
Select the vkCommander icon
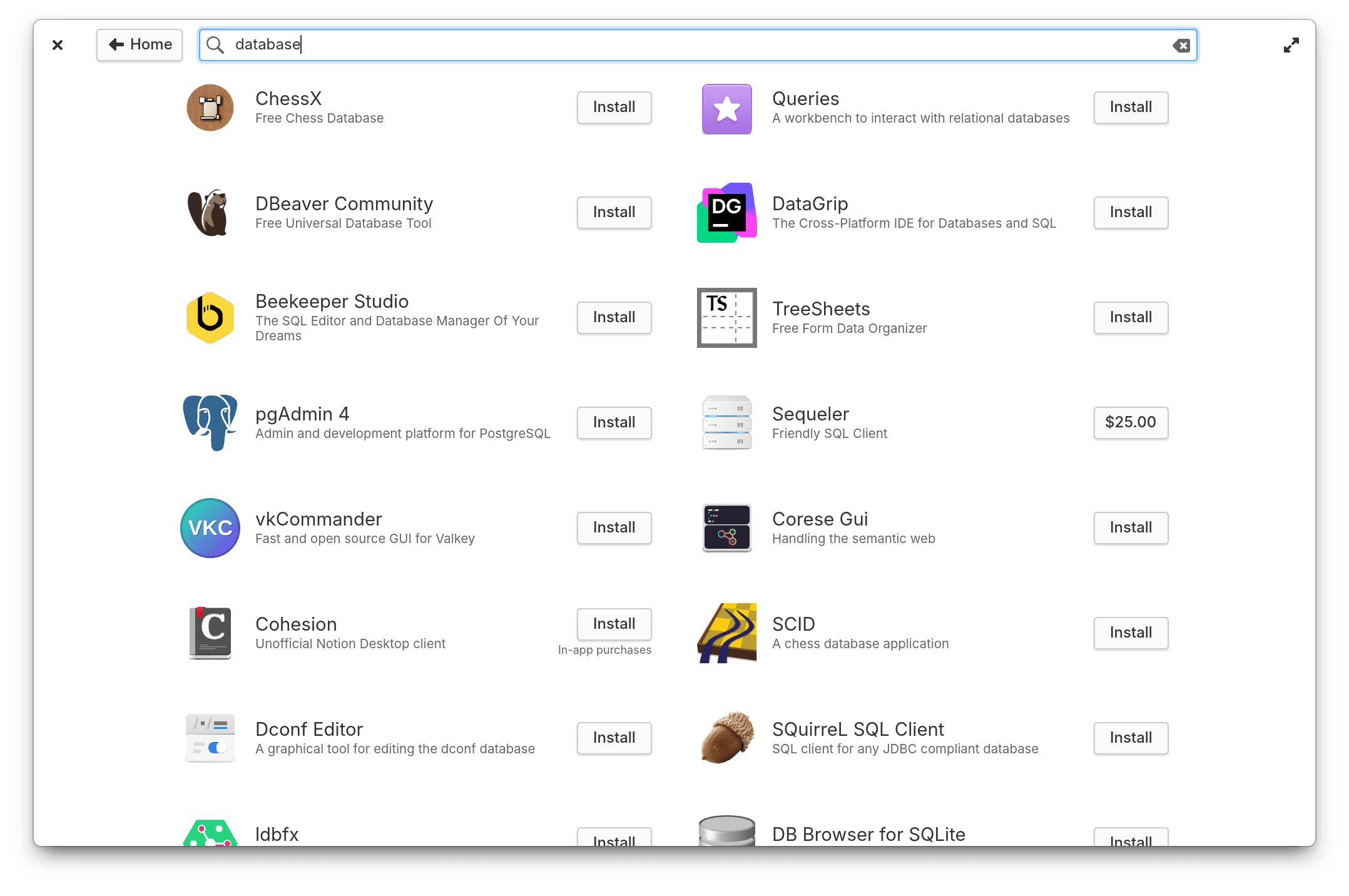(210, 528)
